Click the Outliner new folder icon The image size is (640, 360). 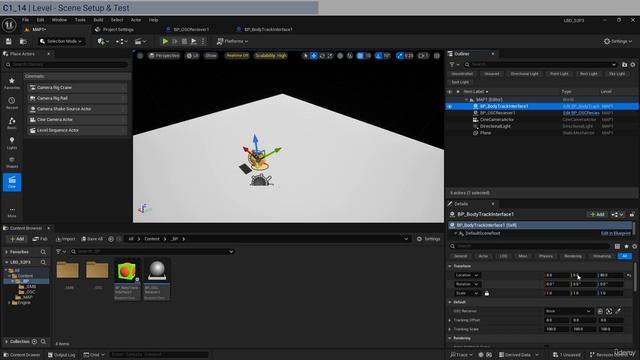[624, 64]
